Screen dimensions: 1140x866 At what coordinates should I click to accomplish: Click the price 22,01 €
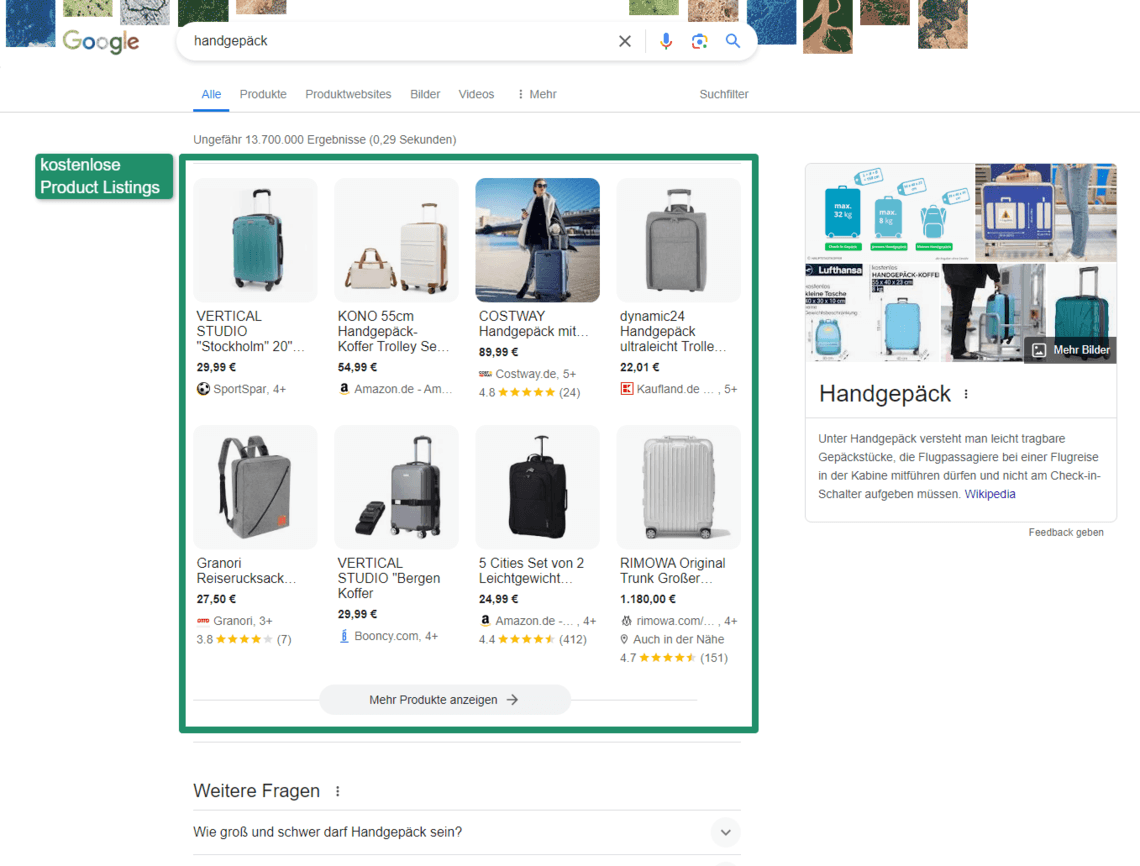639,367
